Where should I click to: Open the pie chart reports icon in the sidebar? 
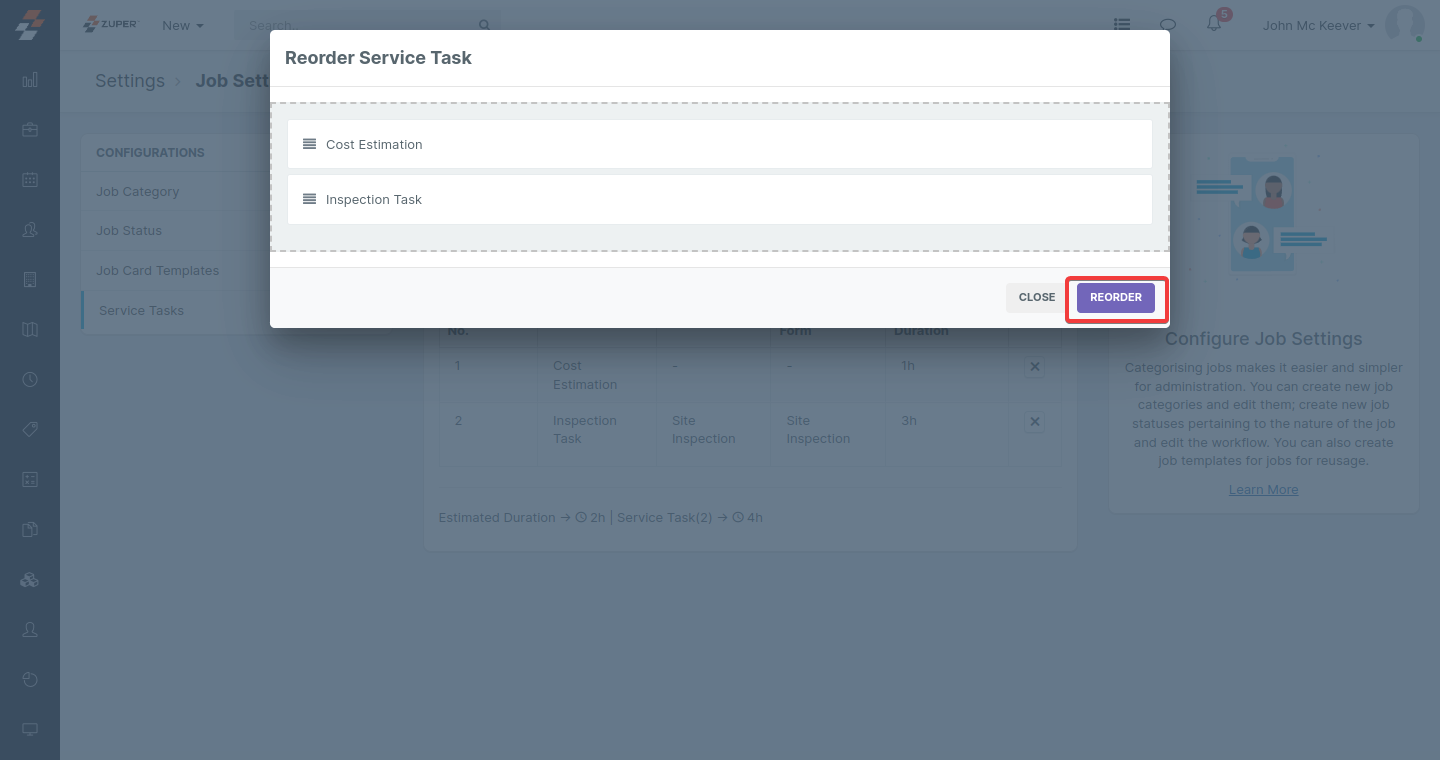[x=30, y=679]
